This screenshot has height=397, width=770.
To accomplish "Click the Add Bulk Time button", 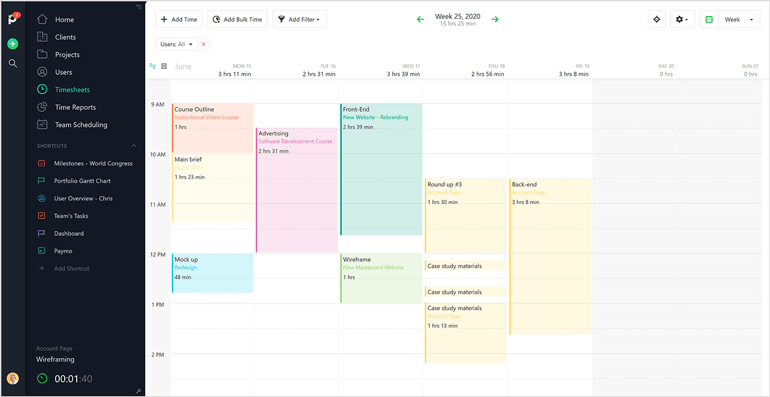I will (237, 20).
